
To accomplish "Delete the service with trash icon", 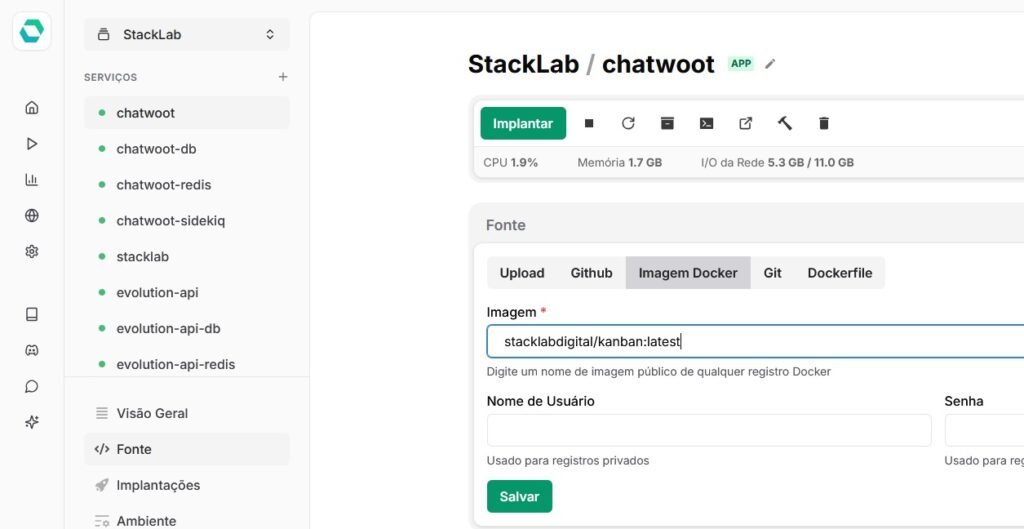I will [x=824, y=123].
